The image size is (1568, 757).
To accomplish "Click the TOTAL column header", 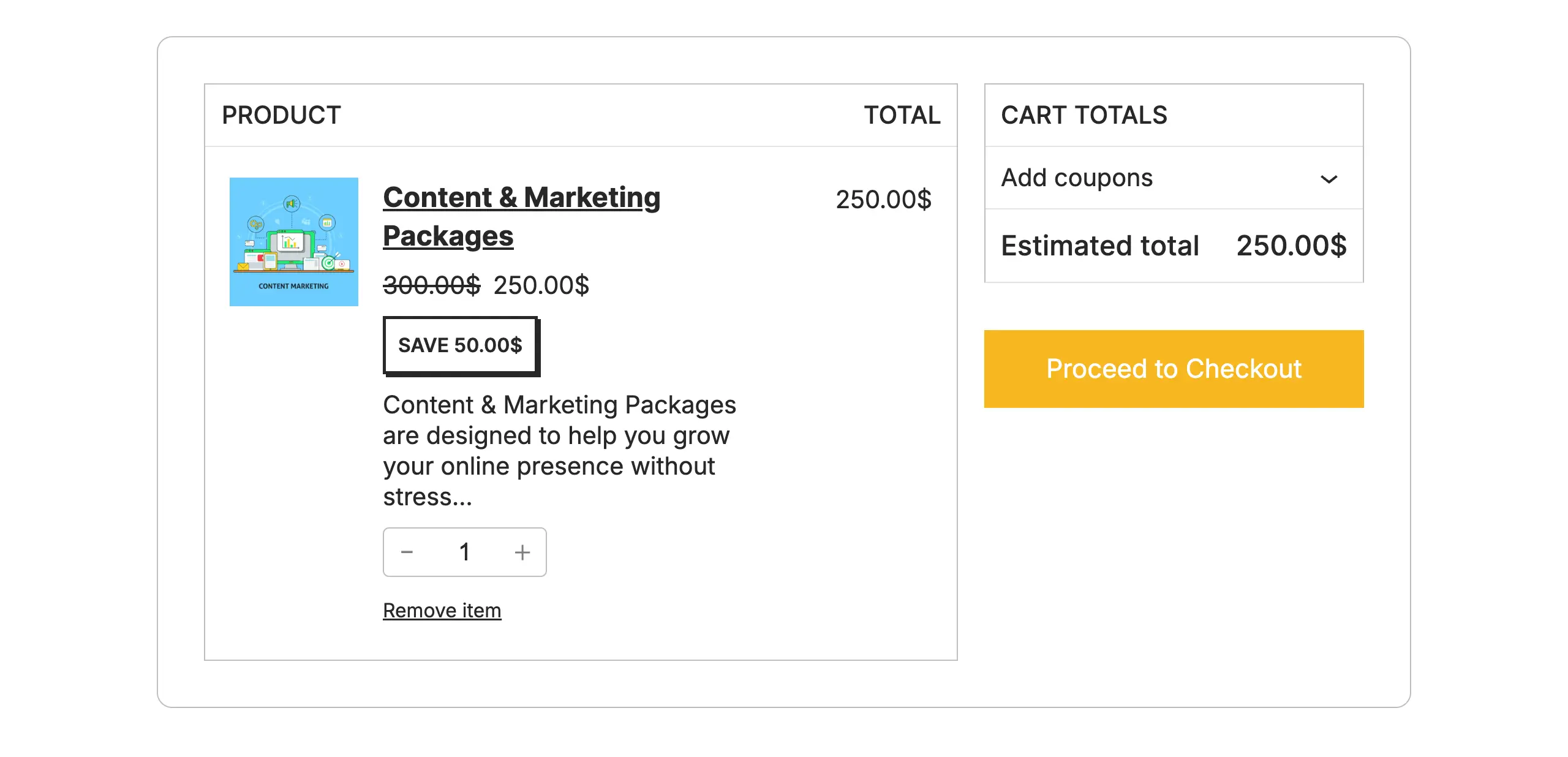I will point(902,115).
